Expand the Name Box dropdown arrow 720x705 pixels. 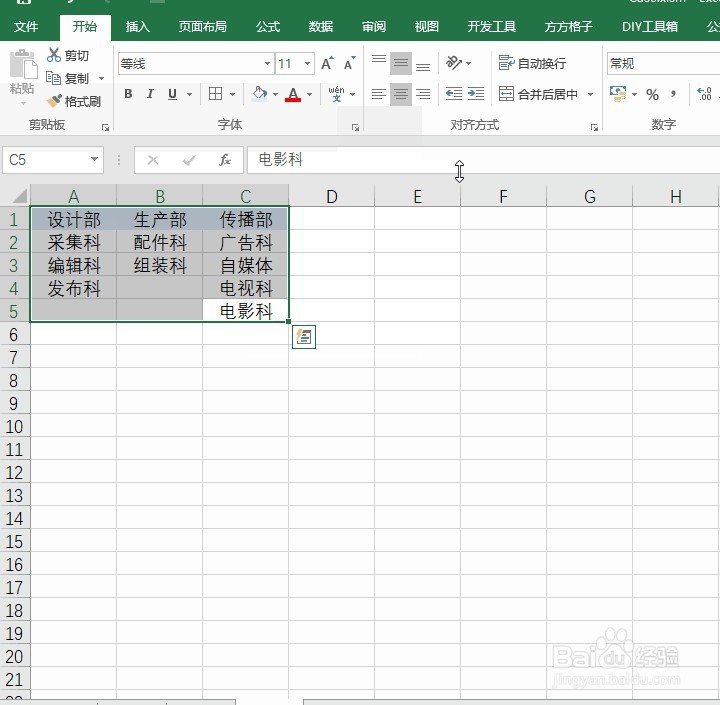(x=94, y=159)
